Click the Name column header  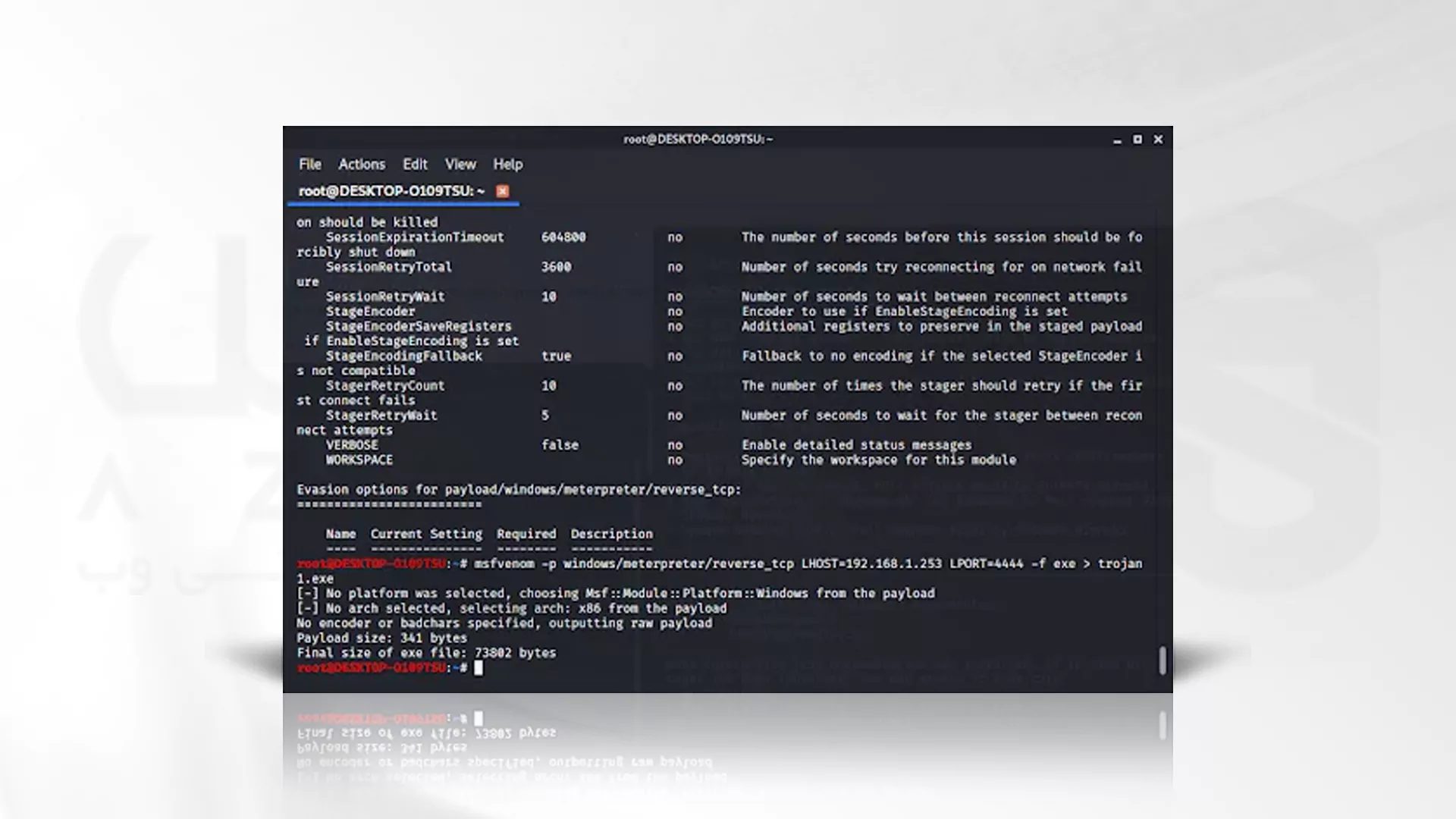click(340, 534)
